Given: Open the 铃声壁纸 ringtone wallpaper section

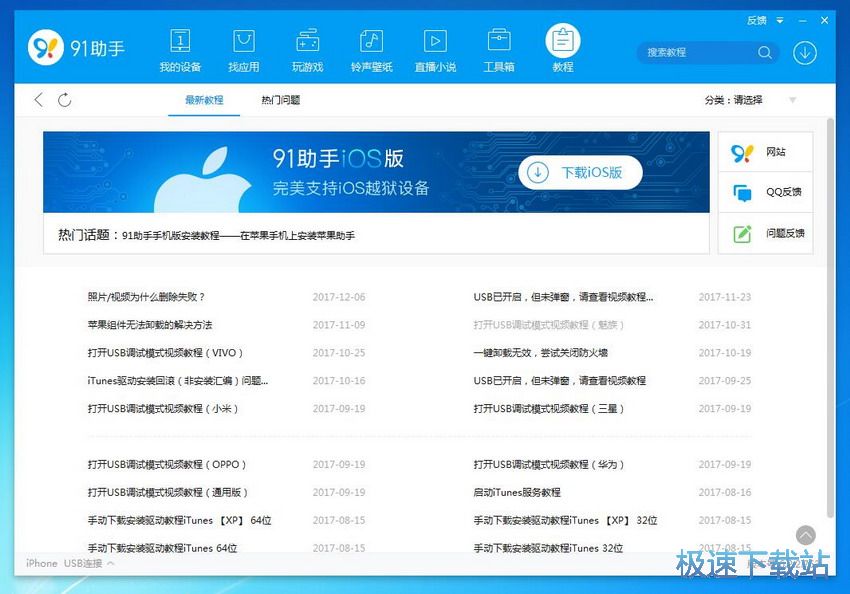Looking at the screenshot, I should pyautogui.click(x=371, y=51).
